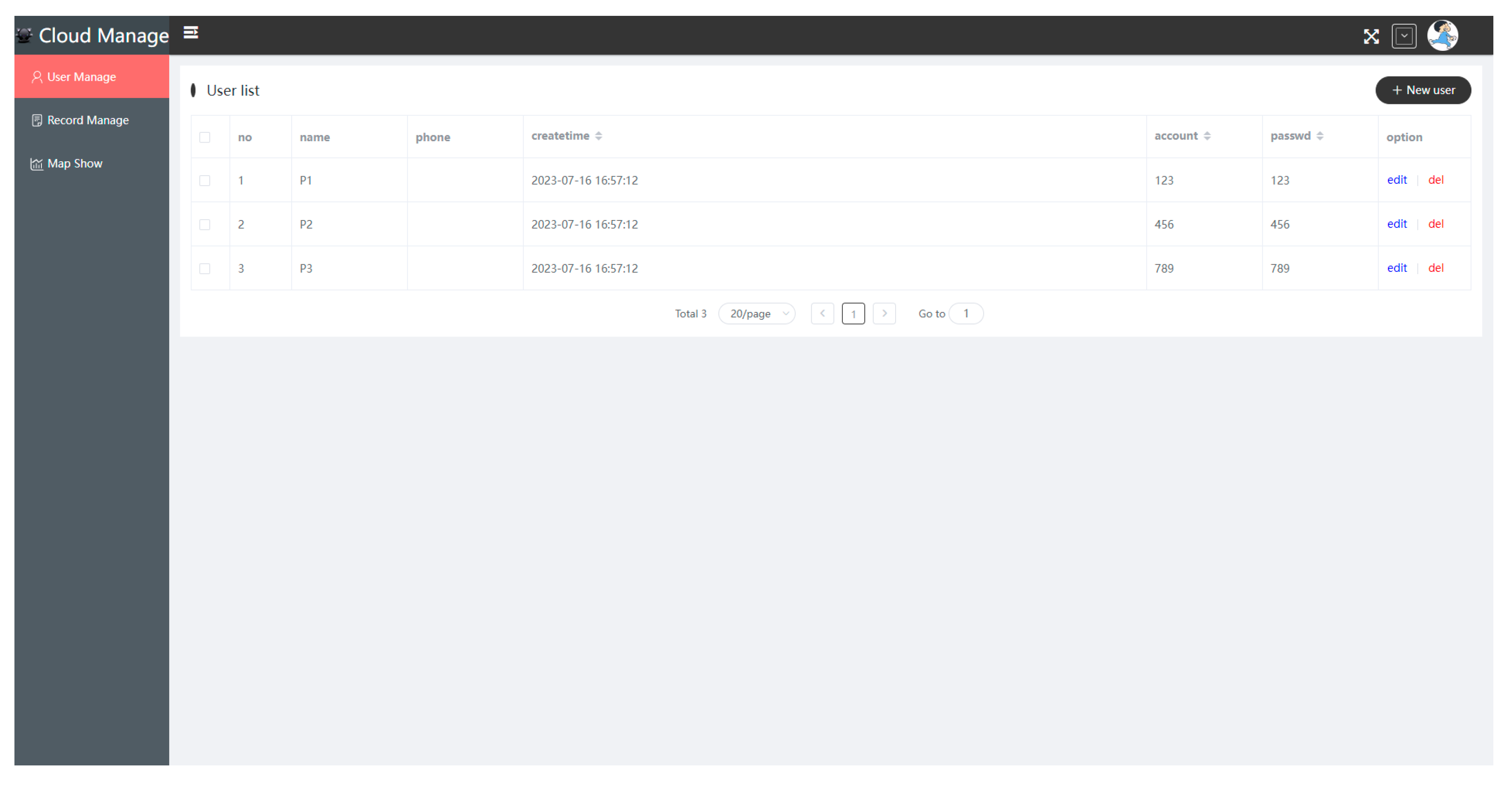Check the box for user P1
The image size is (1512, 785).
205,181
